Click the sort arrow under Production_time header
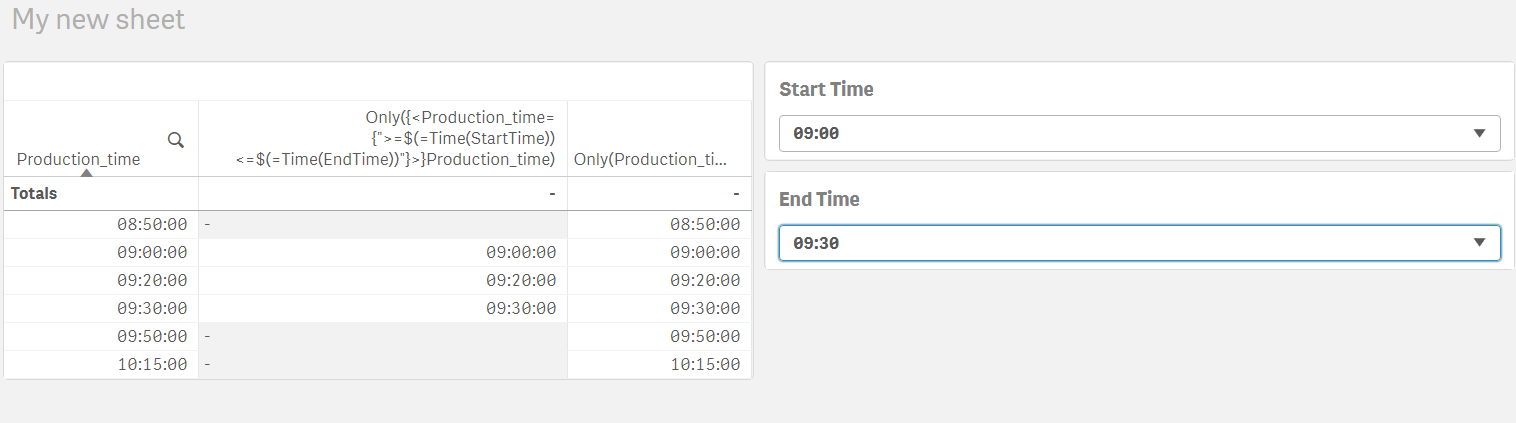 coord(86,173)
